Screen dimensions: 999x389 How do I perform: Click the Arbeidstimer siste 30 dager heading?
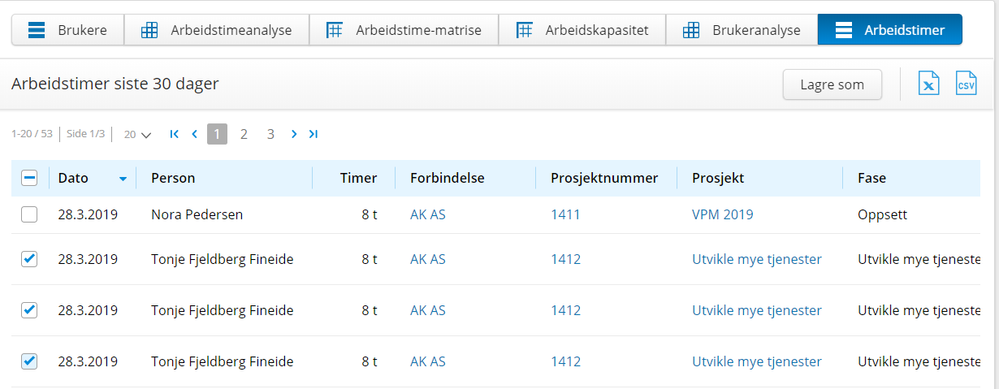click(x=115, y=84)
